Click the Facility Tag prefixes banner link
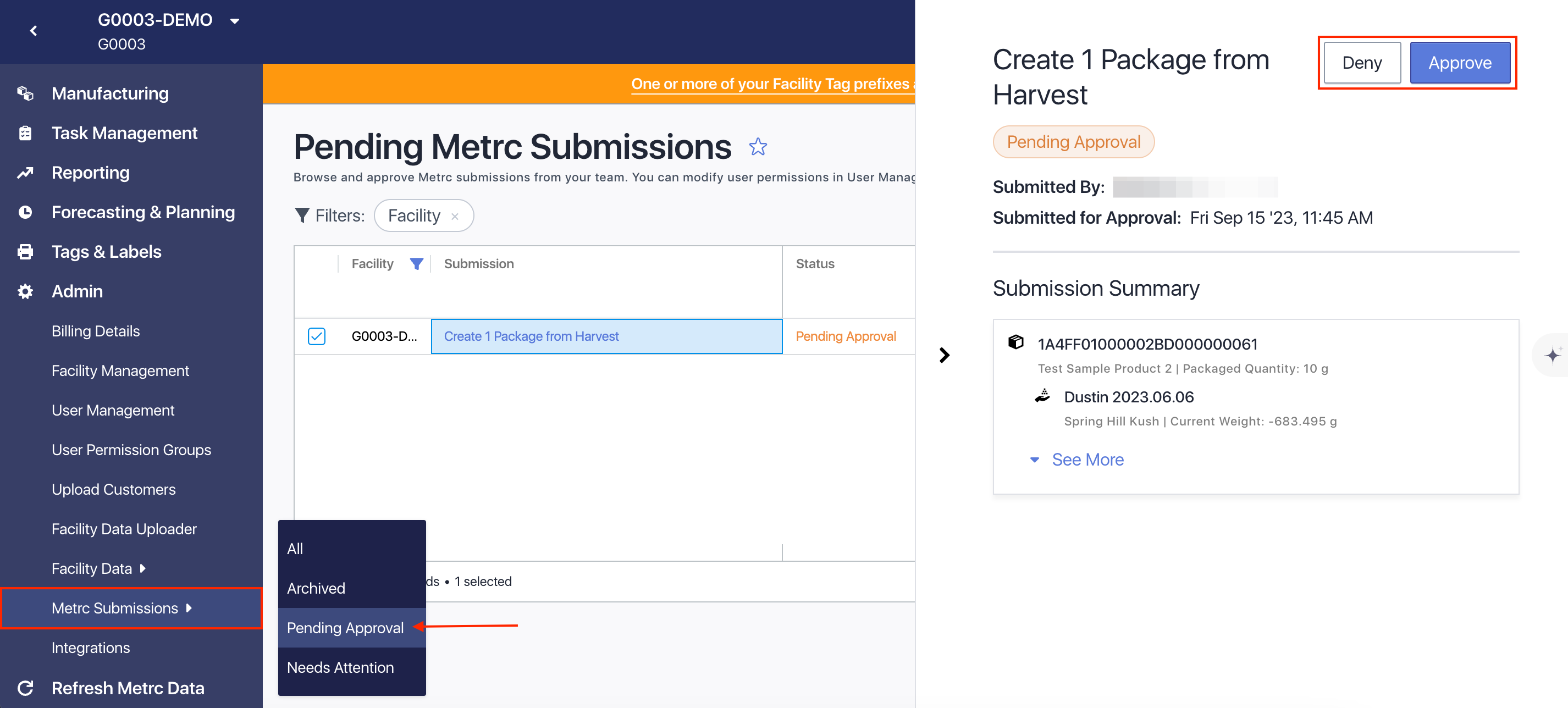Screen dimensions: 1568x708 [x=772, y=84]
